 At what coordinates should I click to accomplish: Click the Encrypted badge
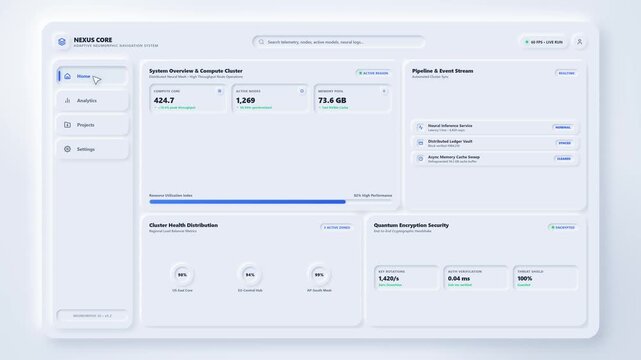click(563, 228)
